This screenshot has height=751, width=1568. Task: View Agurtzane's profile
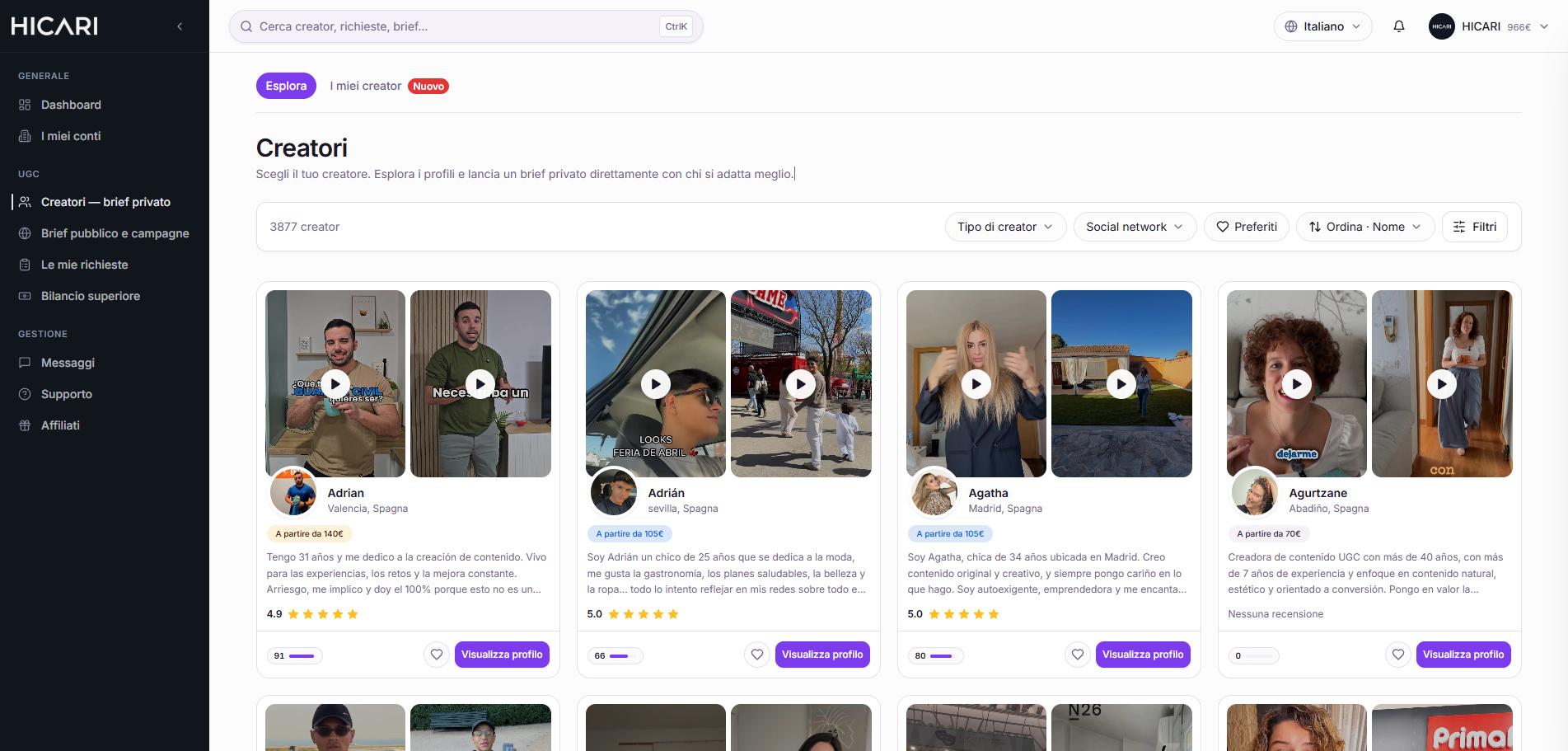coord(1463,655)
